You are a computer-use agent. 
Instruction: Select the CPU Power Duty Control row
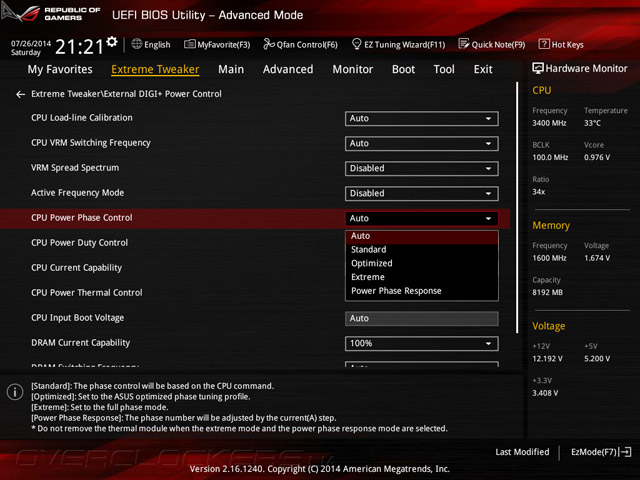point(79,243)
